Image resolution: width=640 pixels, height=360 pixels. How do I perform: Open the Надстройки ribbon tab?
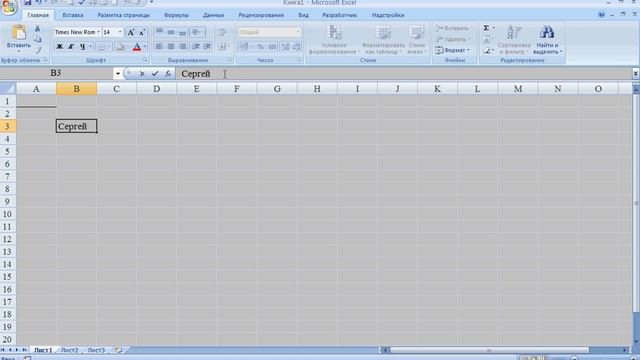[x=388, y=15]
